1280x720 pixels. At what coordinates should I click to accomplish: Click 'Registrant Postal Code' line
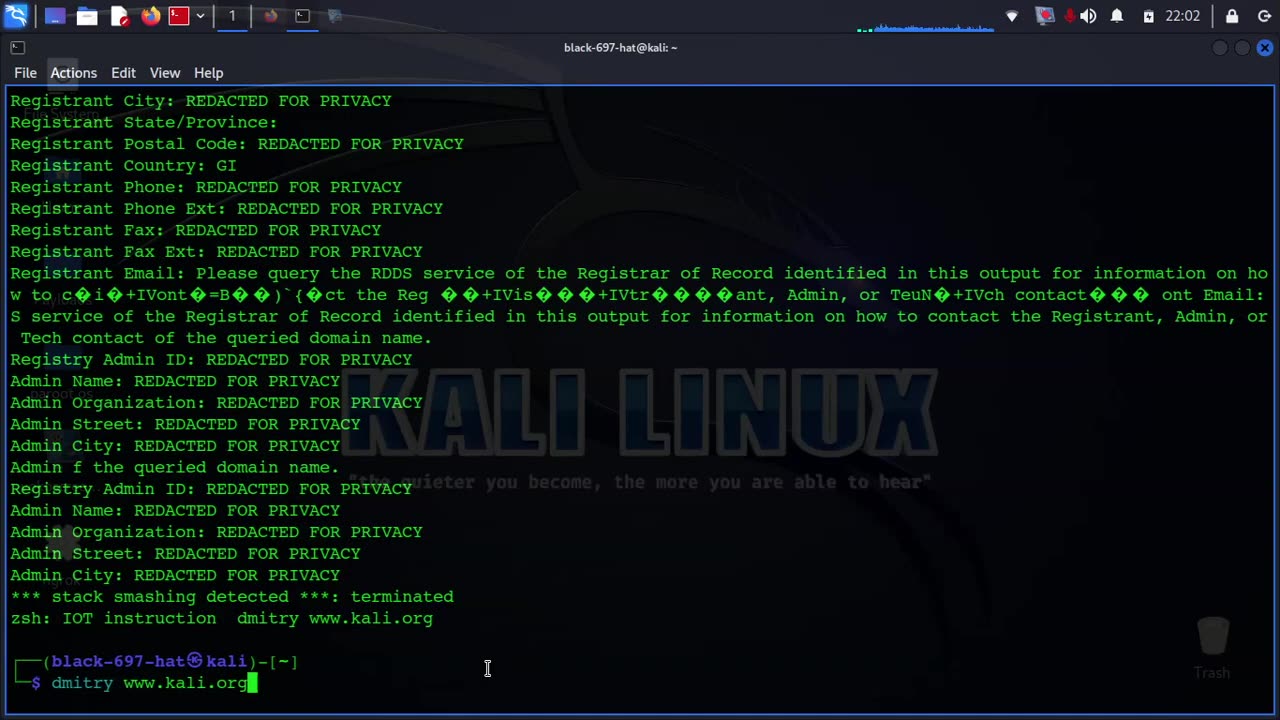pos(237,144)
